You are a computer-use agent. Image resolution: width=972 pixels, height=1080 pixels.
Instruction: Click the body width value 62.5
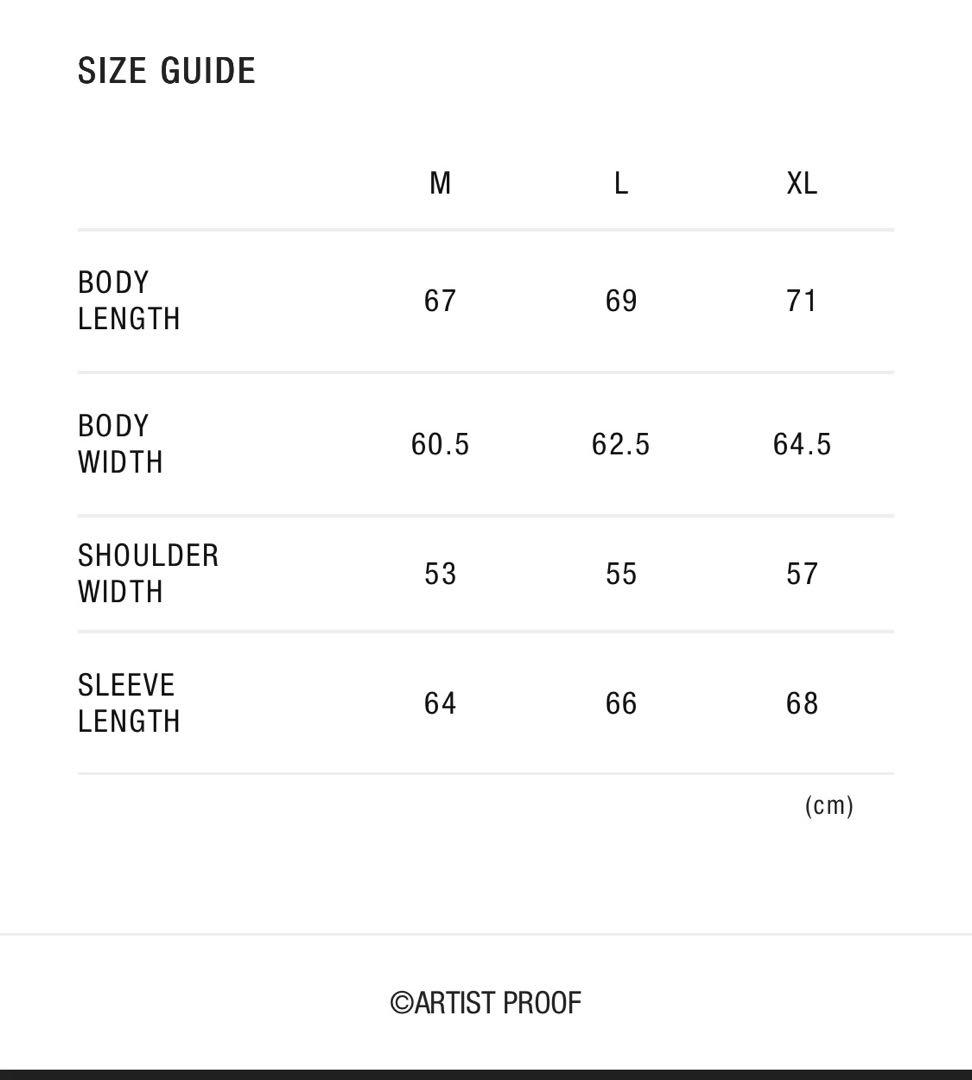click(621, 444)
